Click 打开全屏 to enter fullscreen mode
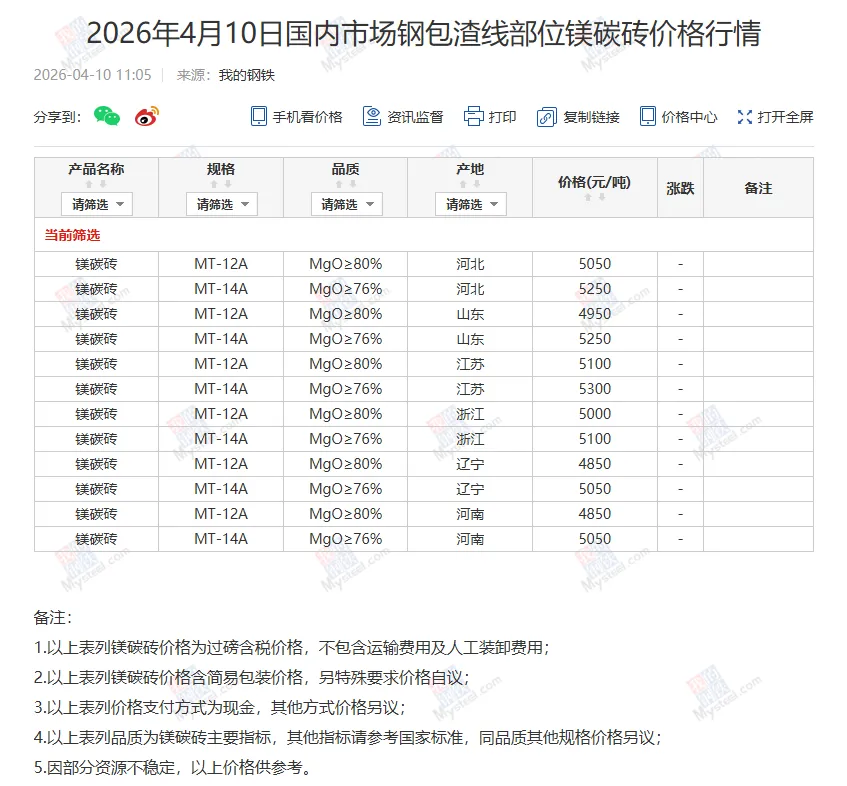 (x=745, y=116)
